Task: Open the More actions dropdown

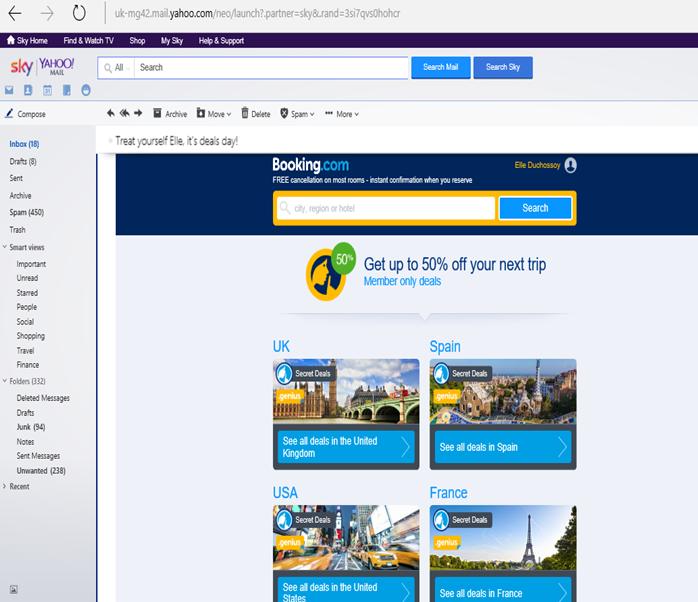Action: click(342, 114)
